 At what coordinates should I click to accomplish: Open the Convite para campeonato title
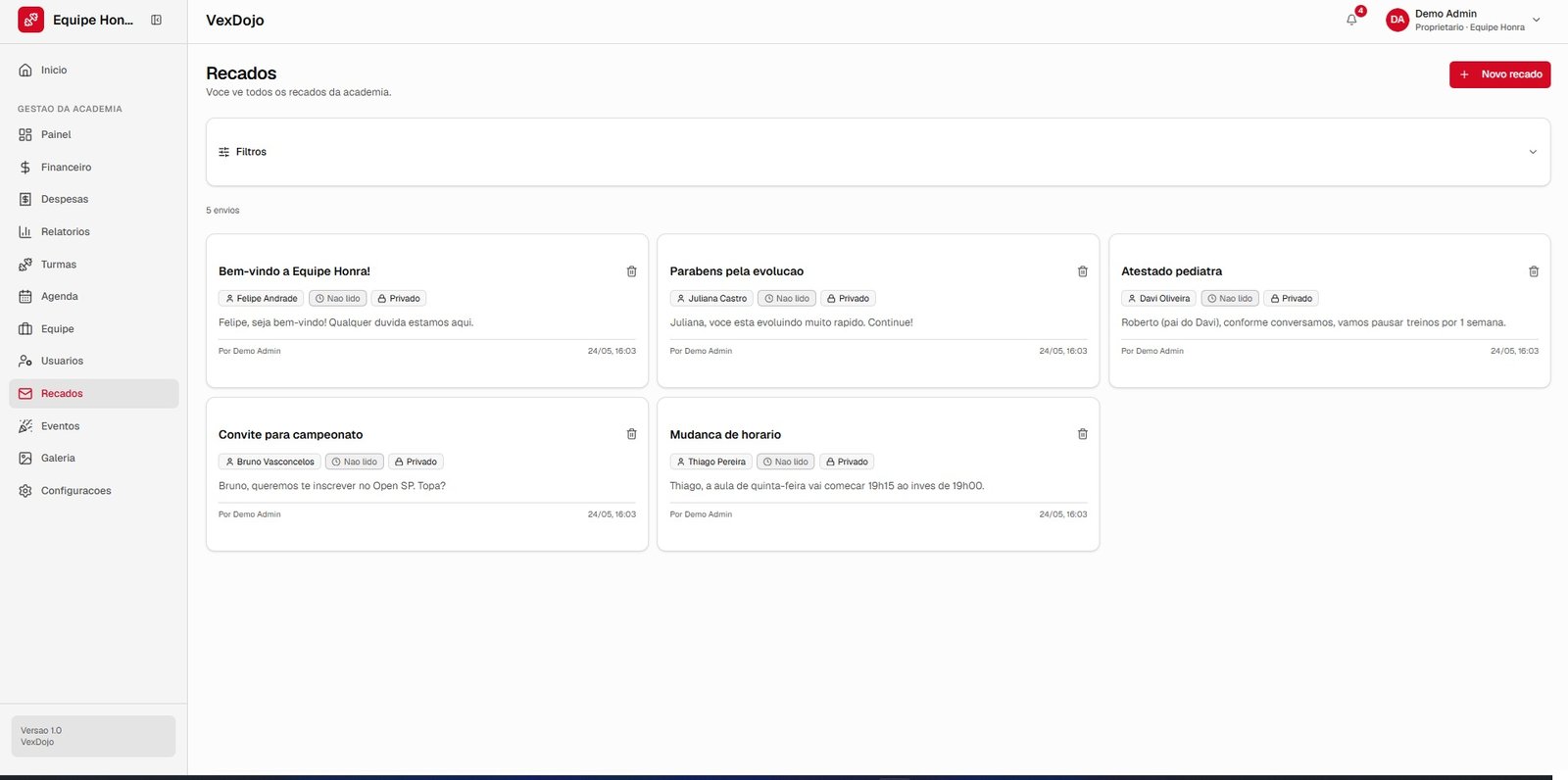point(290,435)
